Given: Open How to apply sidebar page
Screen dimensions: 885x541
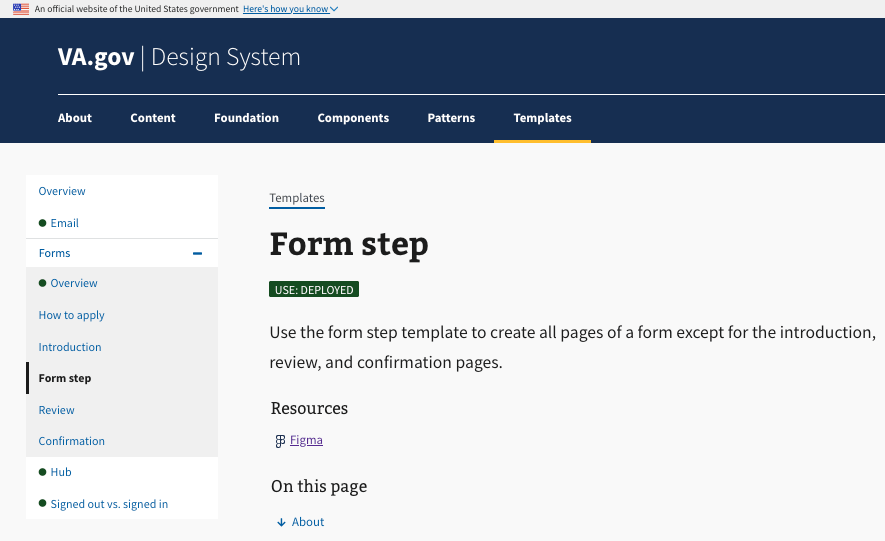Looking at the screenshot, I should pos(71,315).
